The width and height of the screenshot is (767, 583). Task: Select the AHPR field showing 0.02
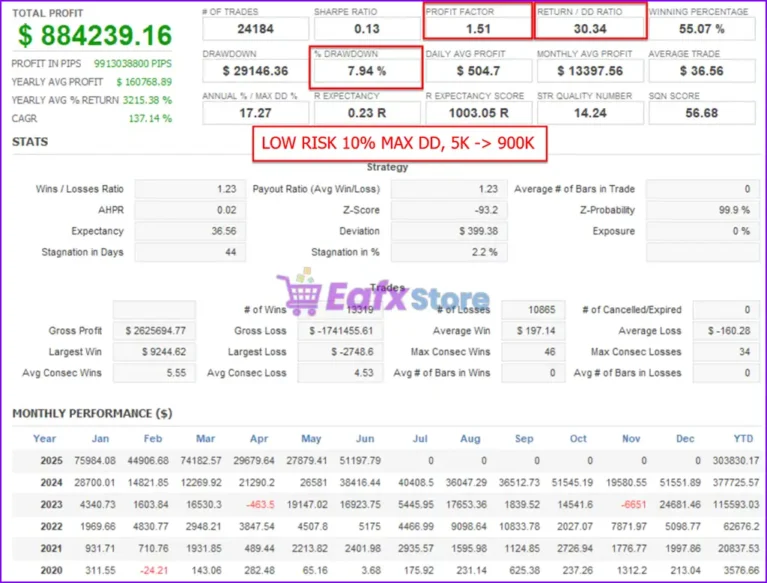(190, 210)
